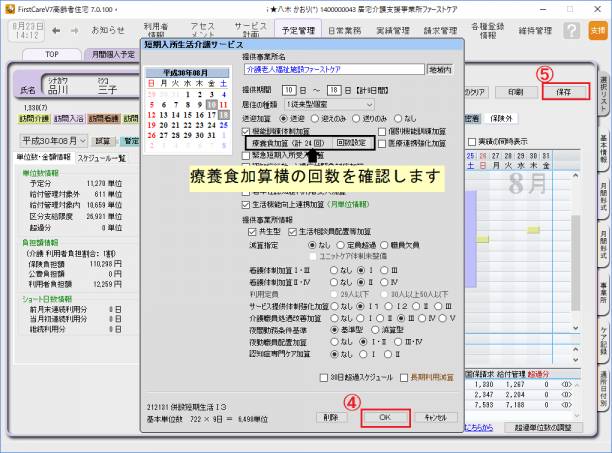
Task: Click the orange 支援 support icon
Action: 597,30
